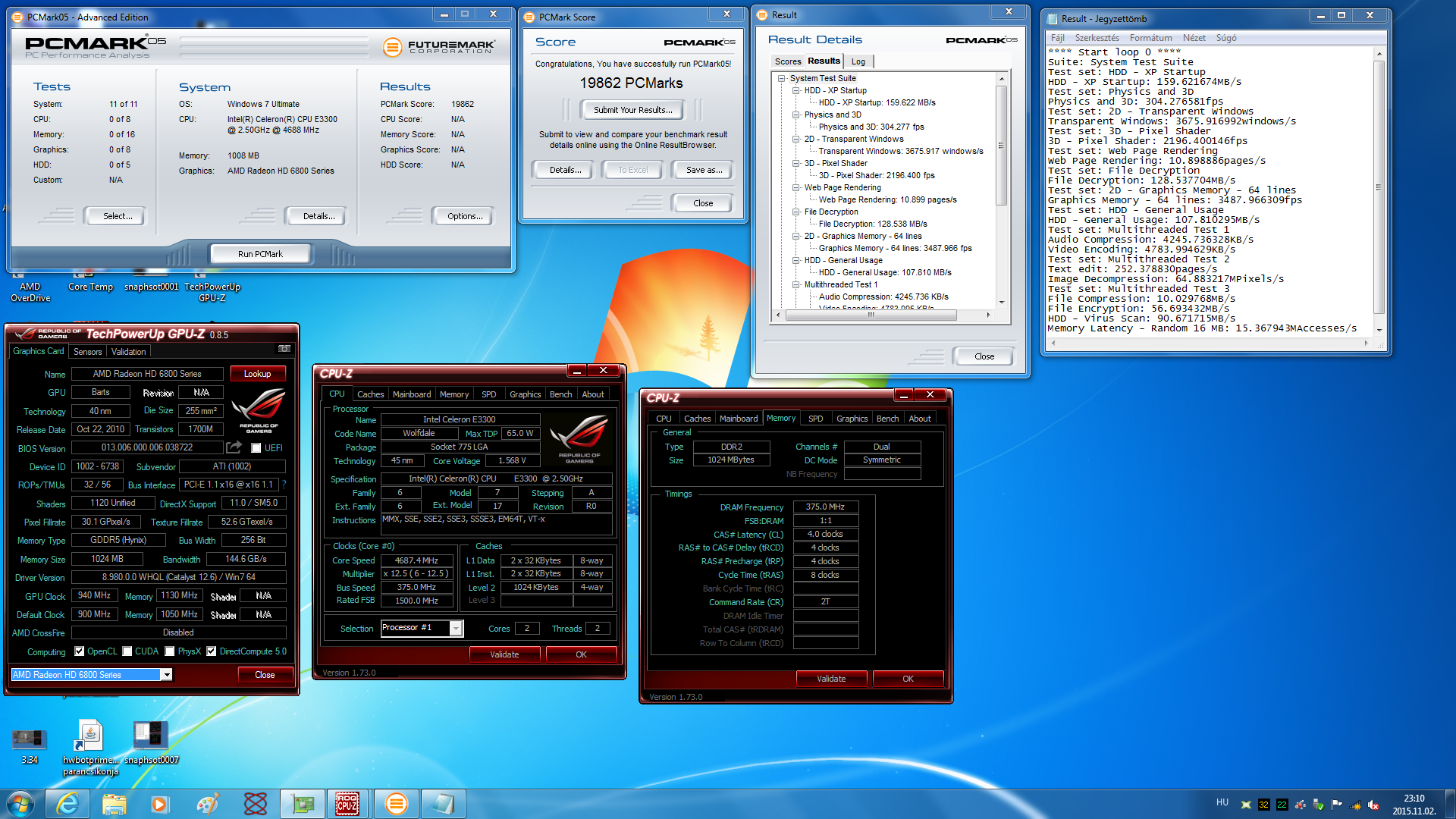This screenshot has height=819, width=1456.
Task: Click the Lookup button in GPU-Z
Action: [x=257, y=374]
